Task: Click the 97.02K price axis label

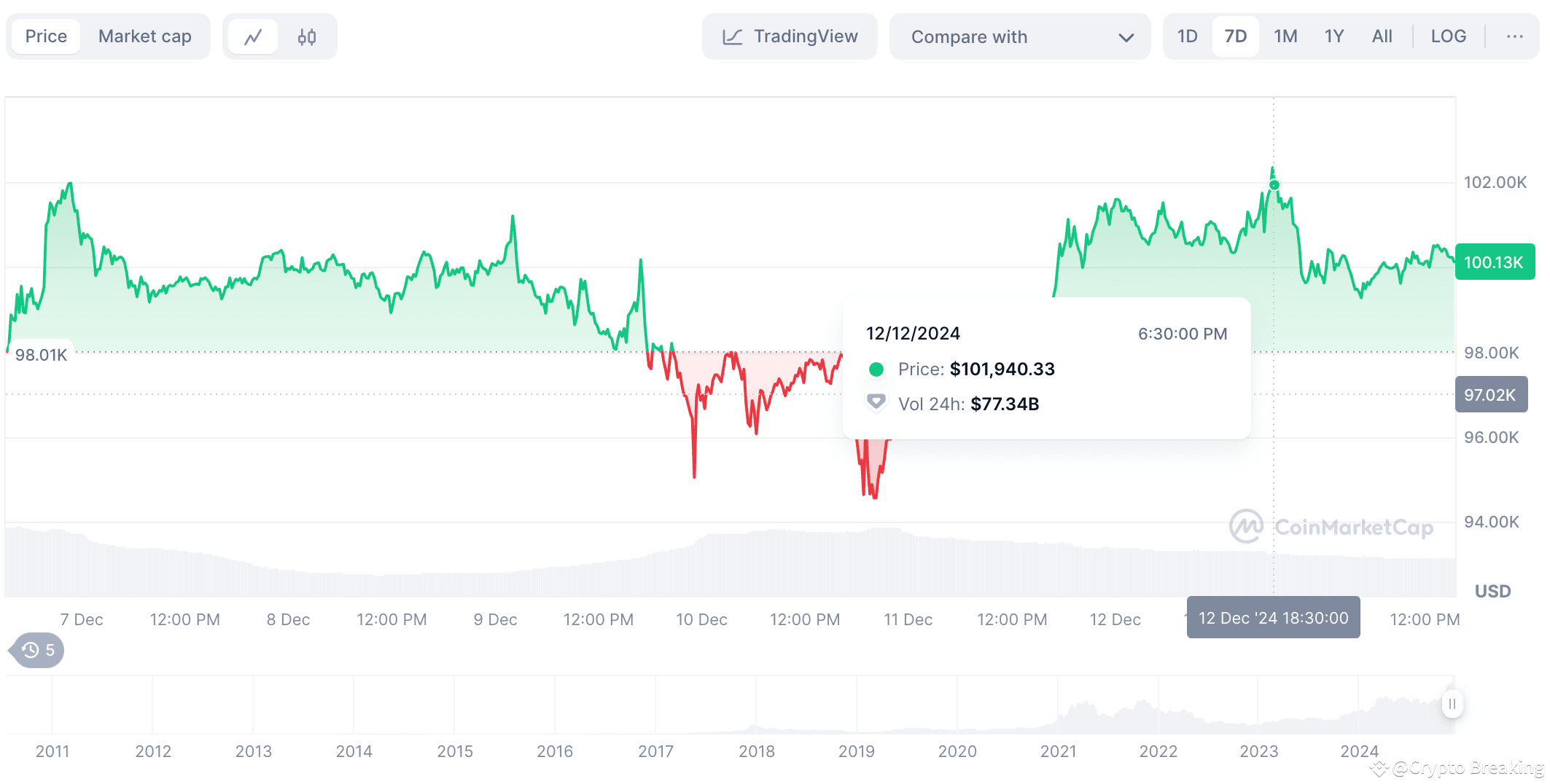Action: tap(1490, 395)
